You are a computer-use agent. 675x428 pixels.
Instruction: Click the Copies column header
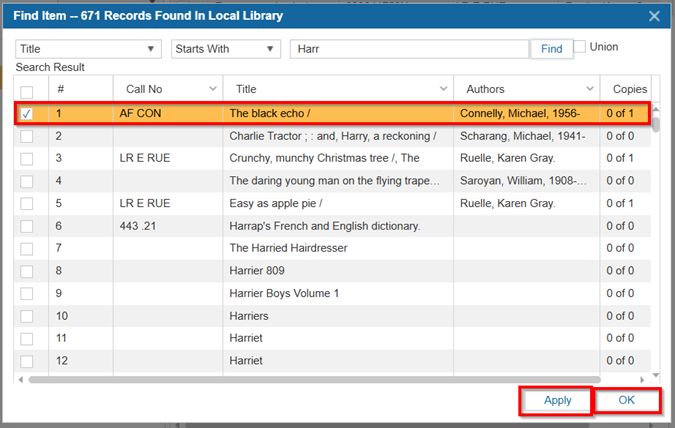(629, 89)
